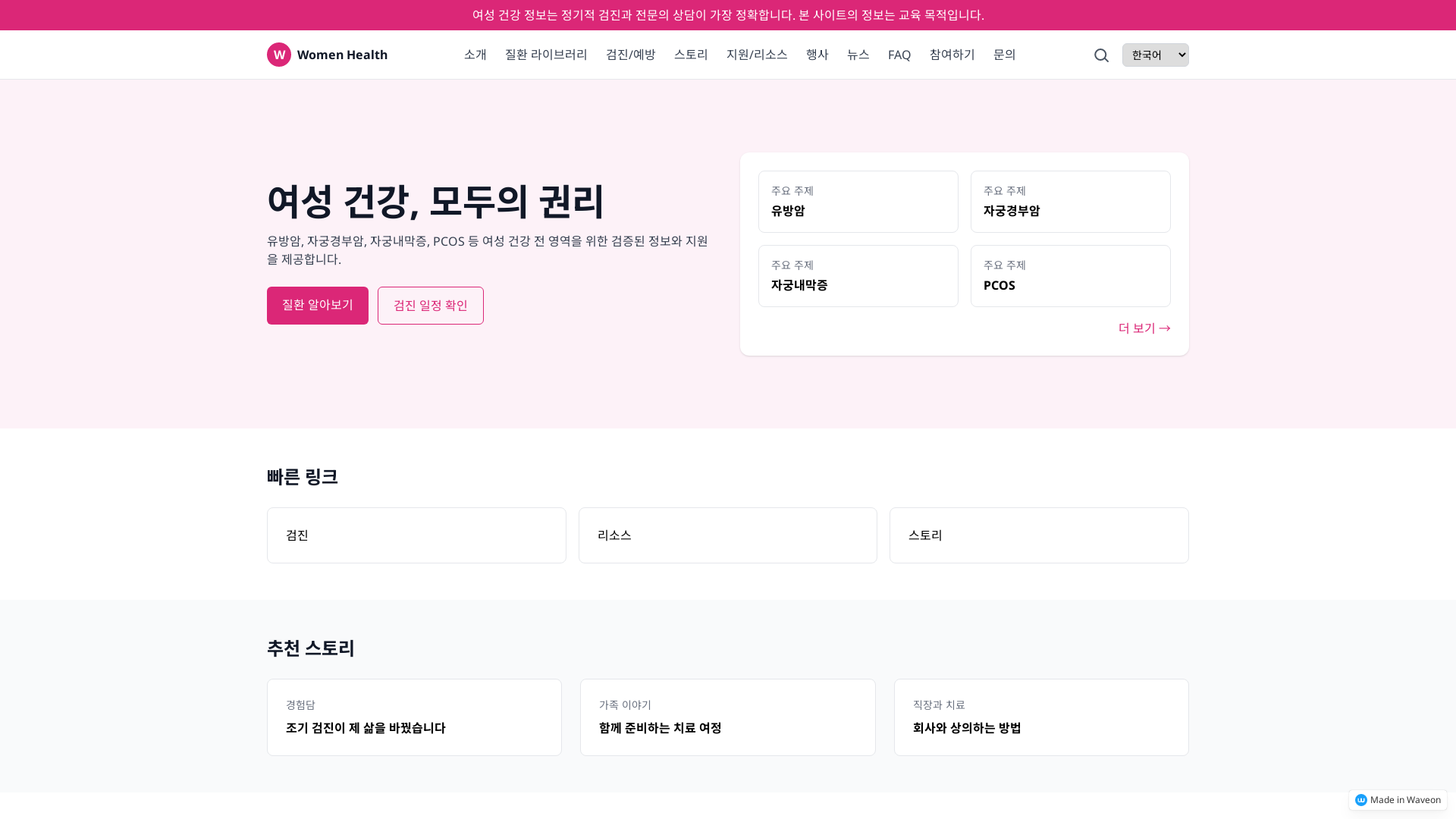The width and height of the screenshot is (1456, 819).
Task: Select the 자궁경부암 topic card
Action: click(x=1070, y=202)
